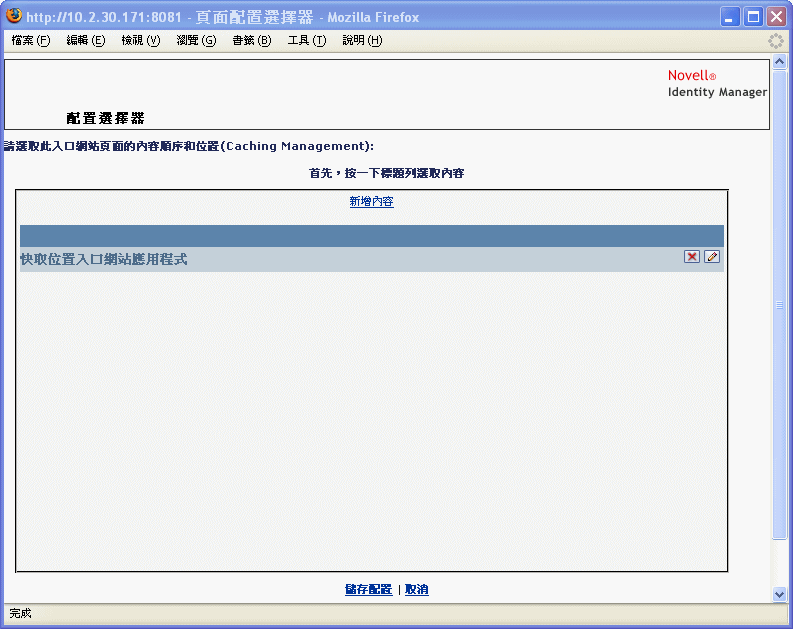The height and width of the screenshot is (629, 793).
Task: Click the scrollbar up arrow
Action: pos(779,62)
